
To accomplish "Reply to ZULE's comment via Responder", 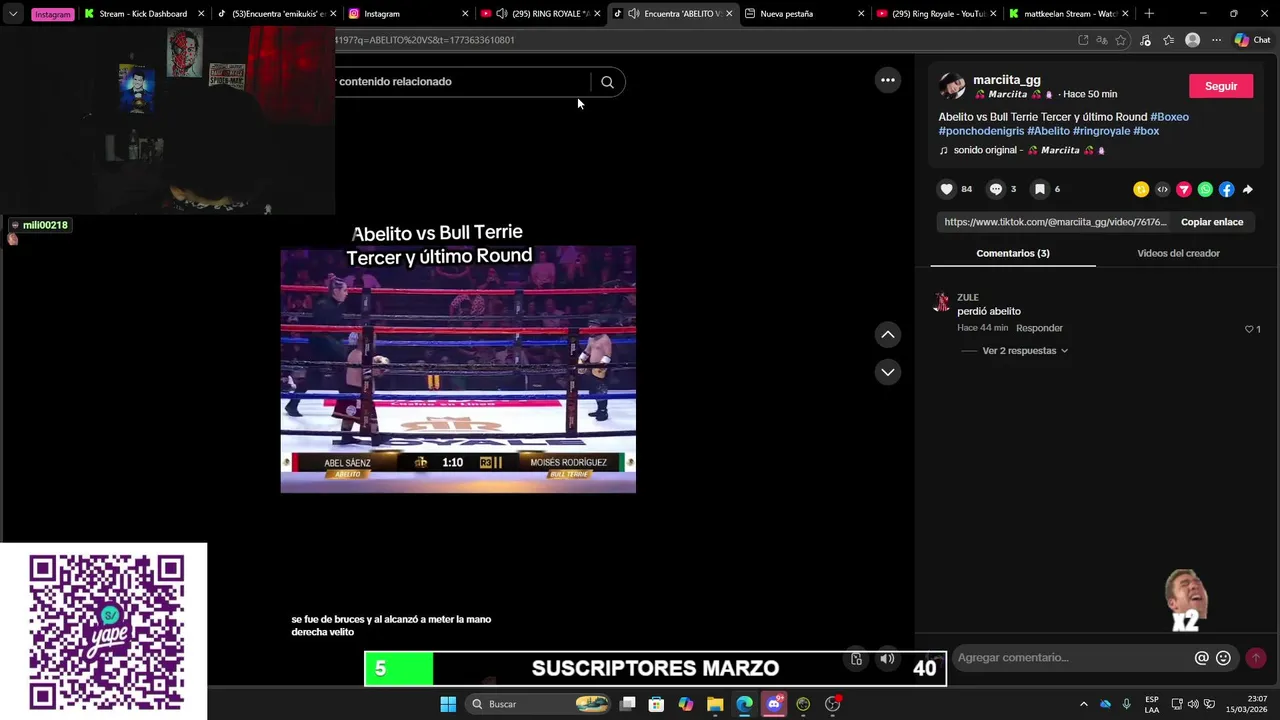I will pyautogui.click(x=1039, y=328).
